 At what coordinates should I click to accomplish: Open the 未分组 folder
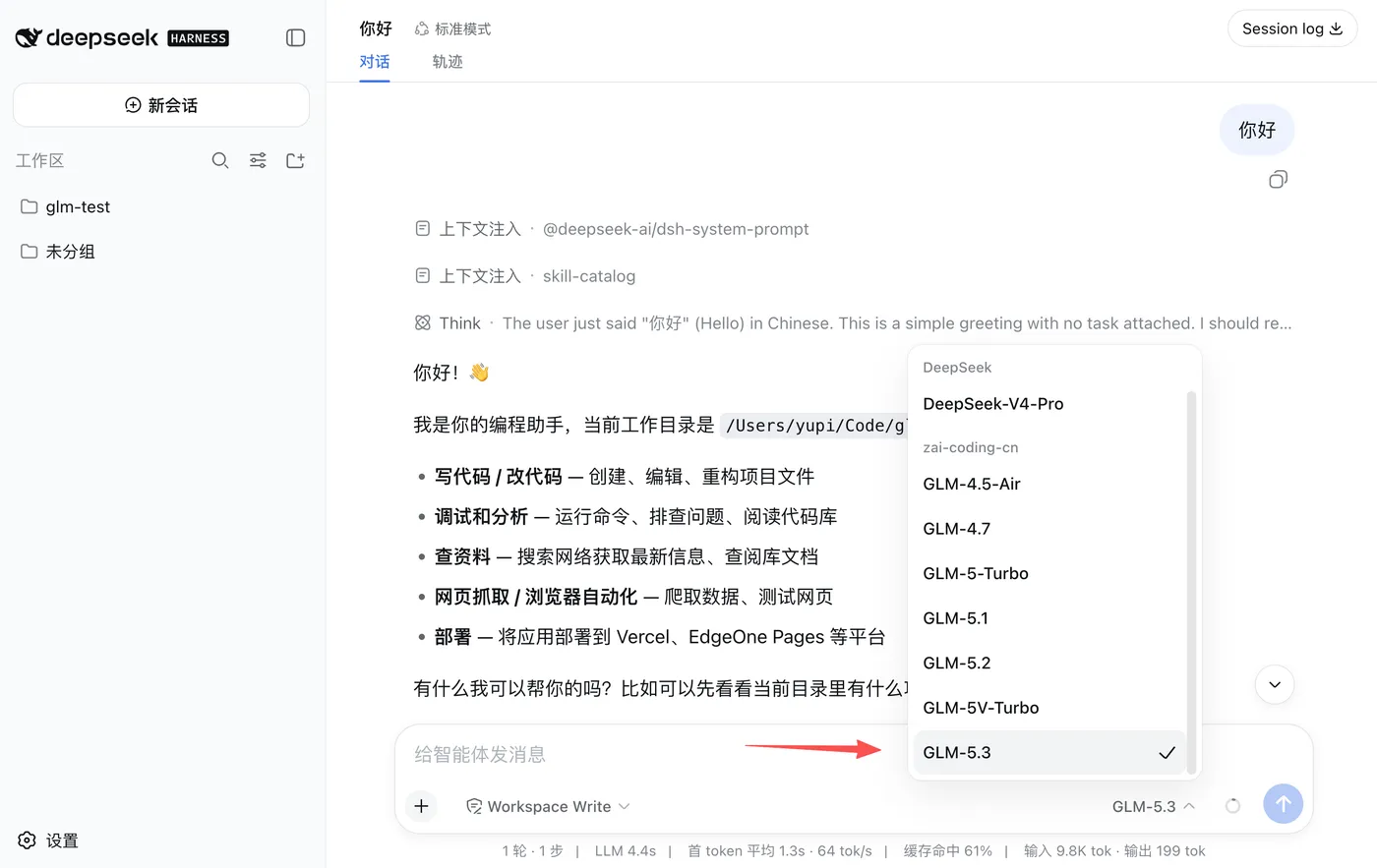click(x=58, y=252)
